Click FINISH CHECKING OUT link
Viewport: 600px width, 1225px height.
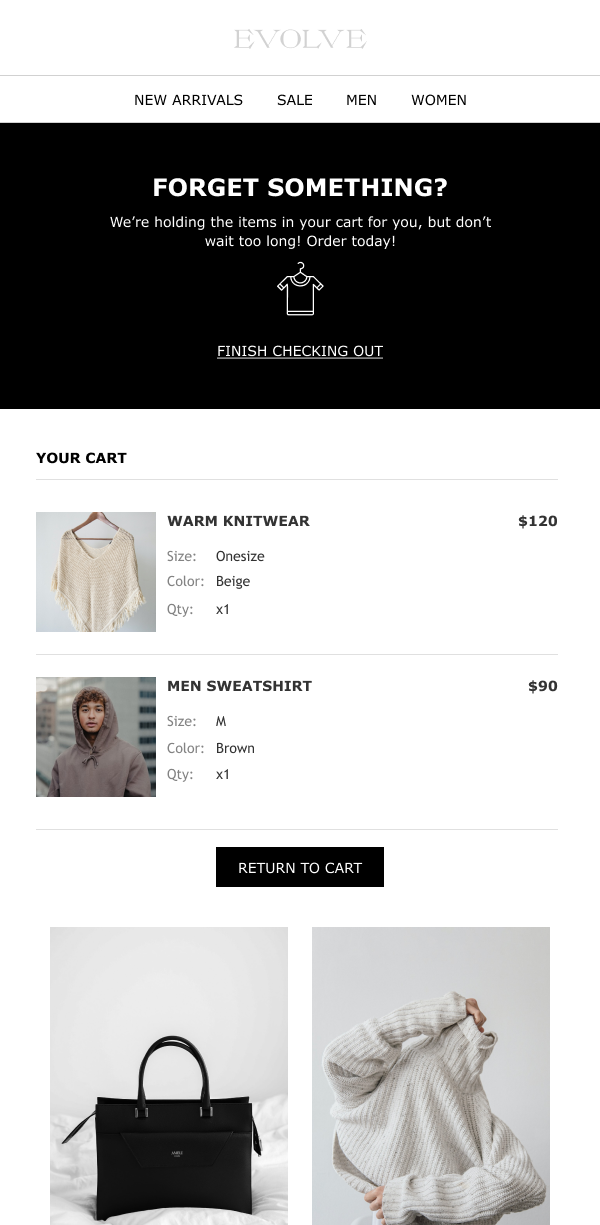tap(300, 351)
